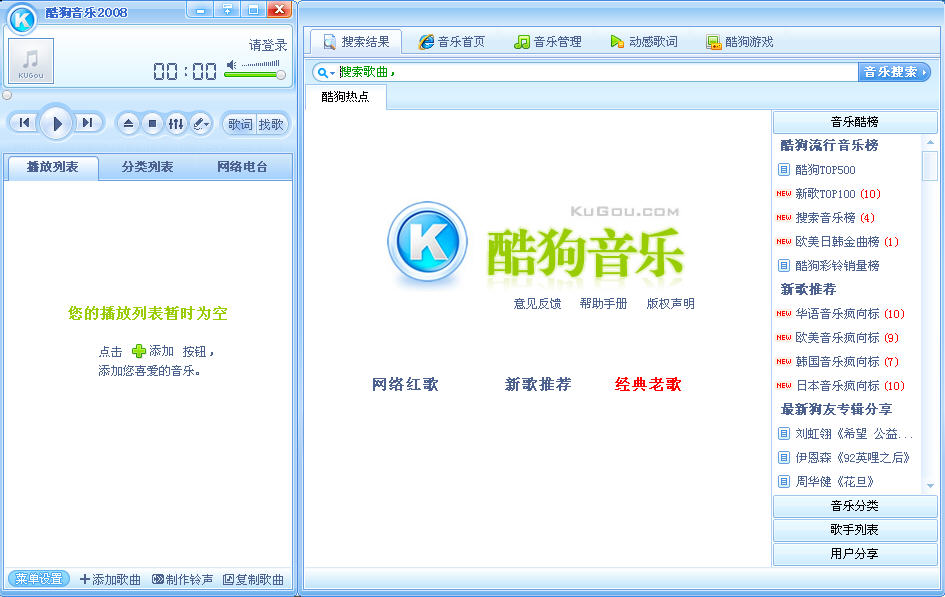945x597 pixels.
Task: Click the song search input field
Action: tap(597, 72)
